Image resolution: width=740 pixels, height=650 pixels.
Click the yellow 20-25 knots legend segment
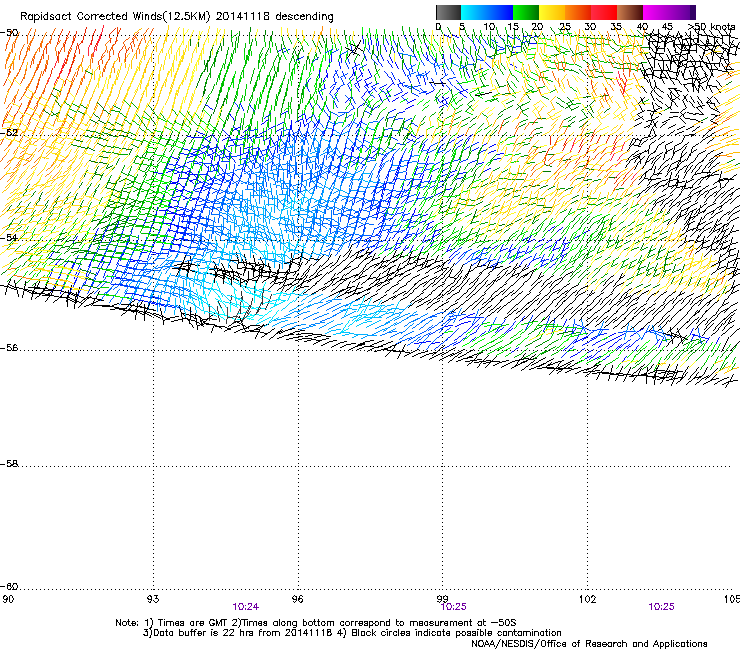pos(552,12)
